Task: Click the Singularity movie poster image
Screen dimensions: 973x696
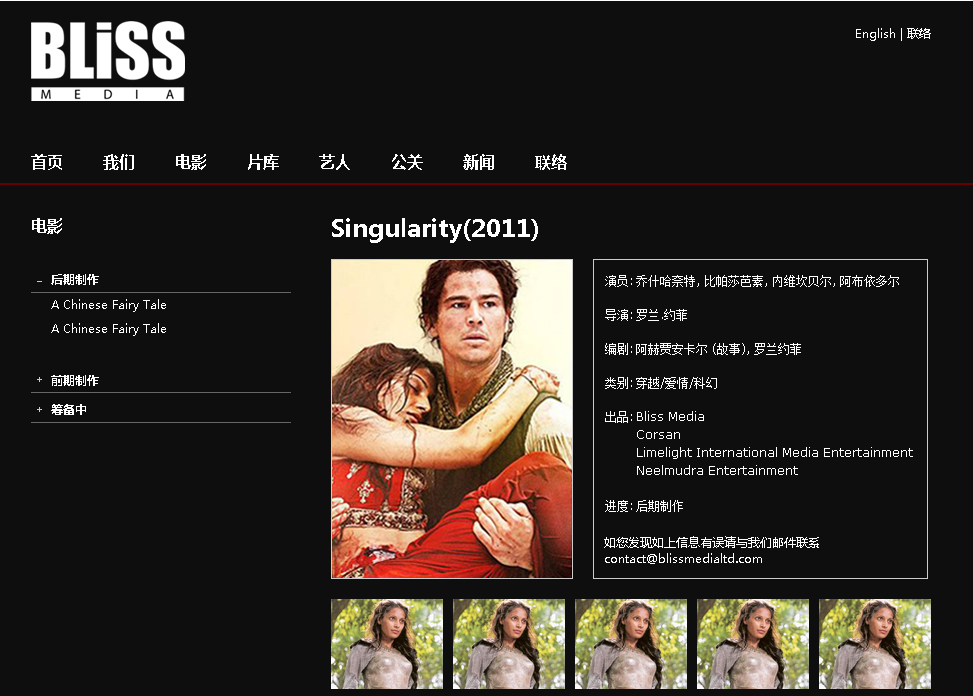Action: tap(452, 419)
